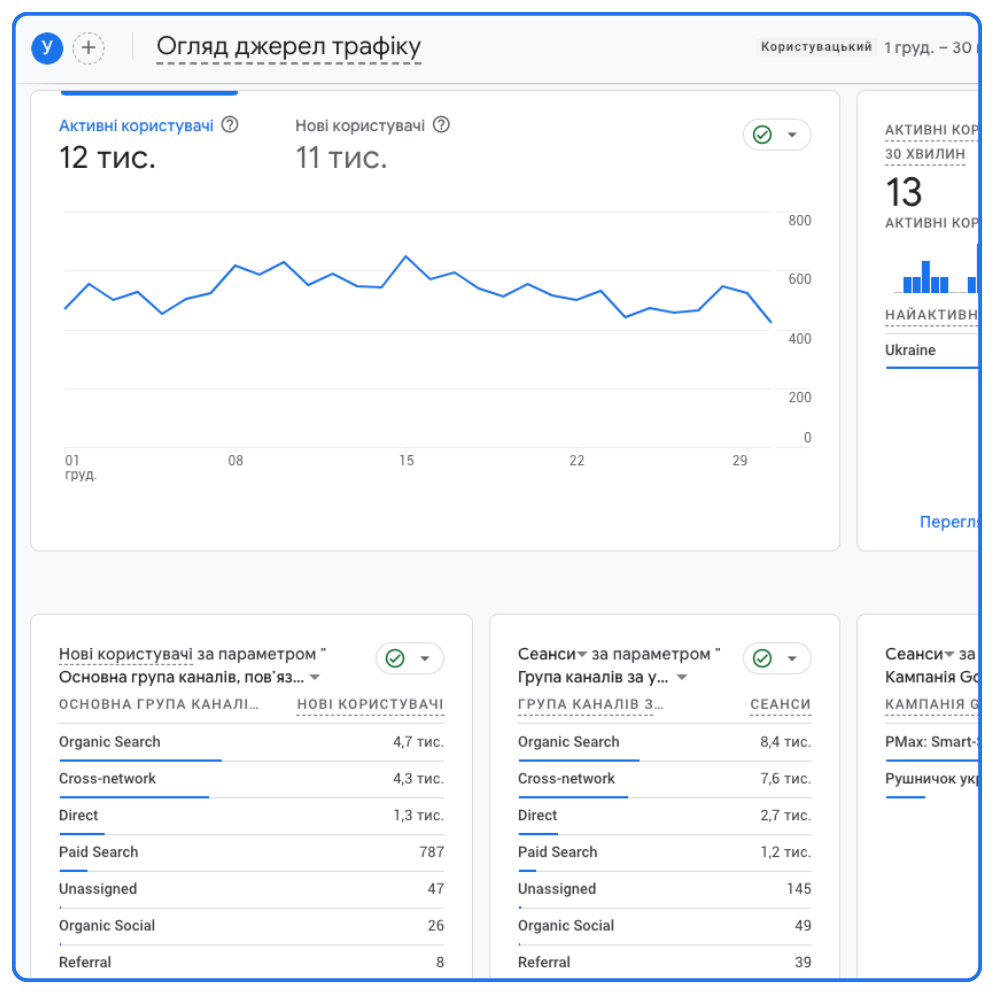The image size is (1000, 1000).
Task: Click the Перегляд realtime link
Action: pos(948,522)
